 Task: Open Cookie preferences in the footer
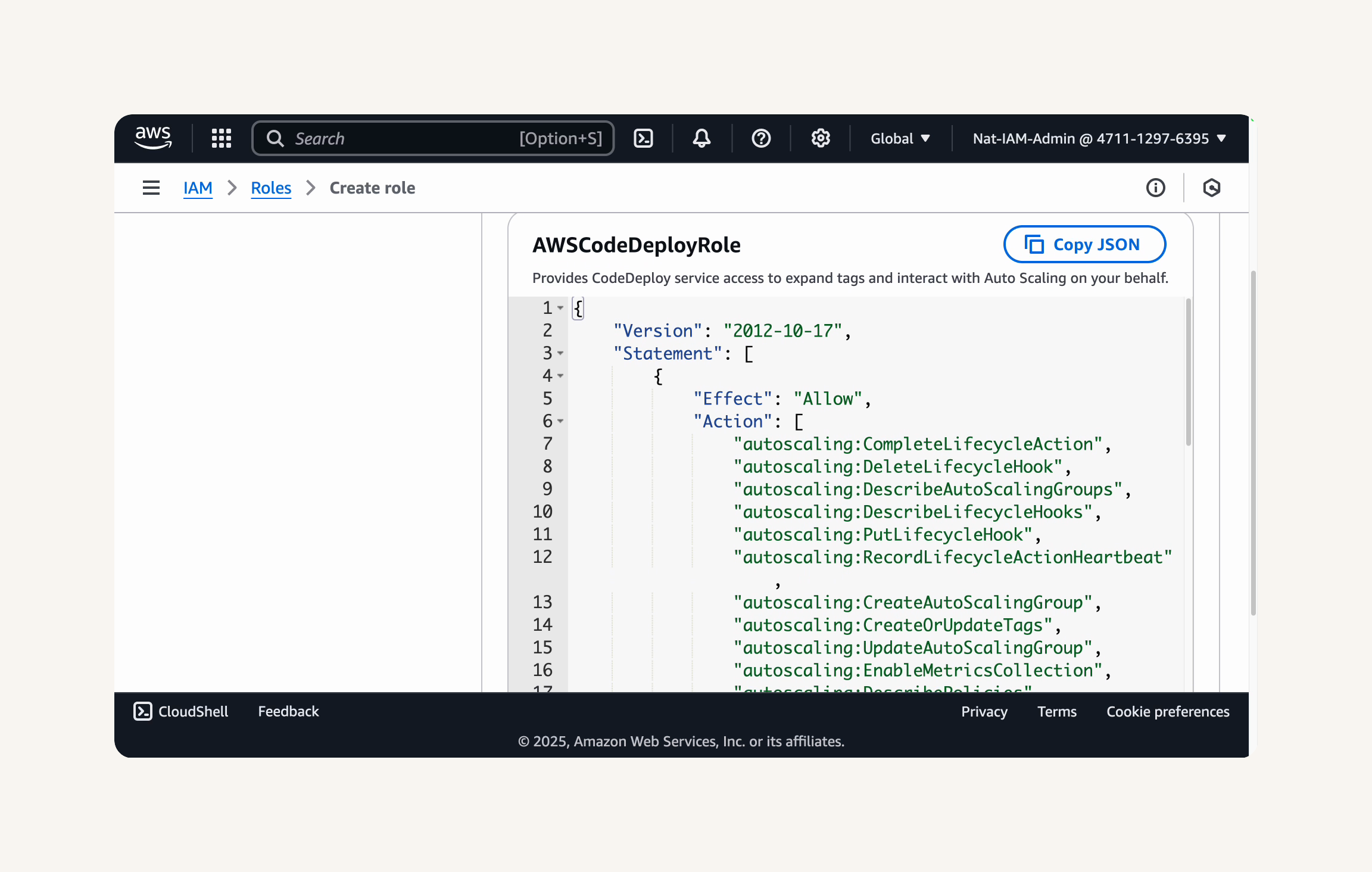pyautogui.click(x=1168, y=711)
